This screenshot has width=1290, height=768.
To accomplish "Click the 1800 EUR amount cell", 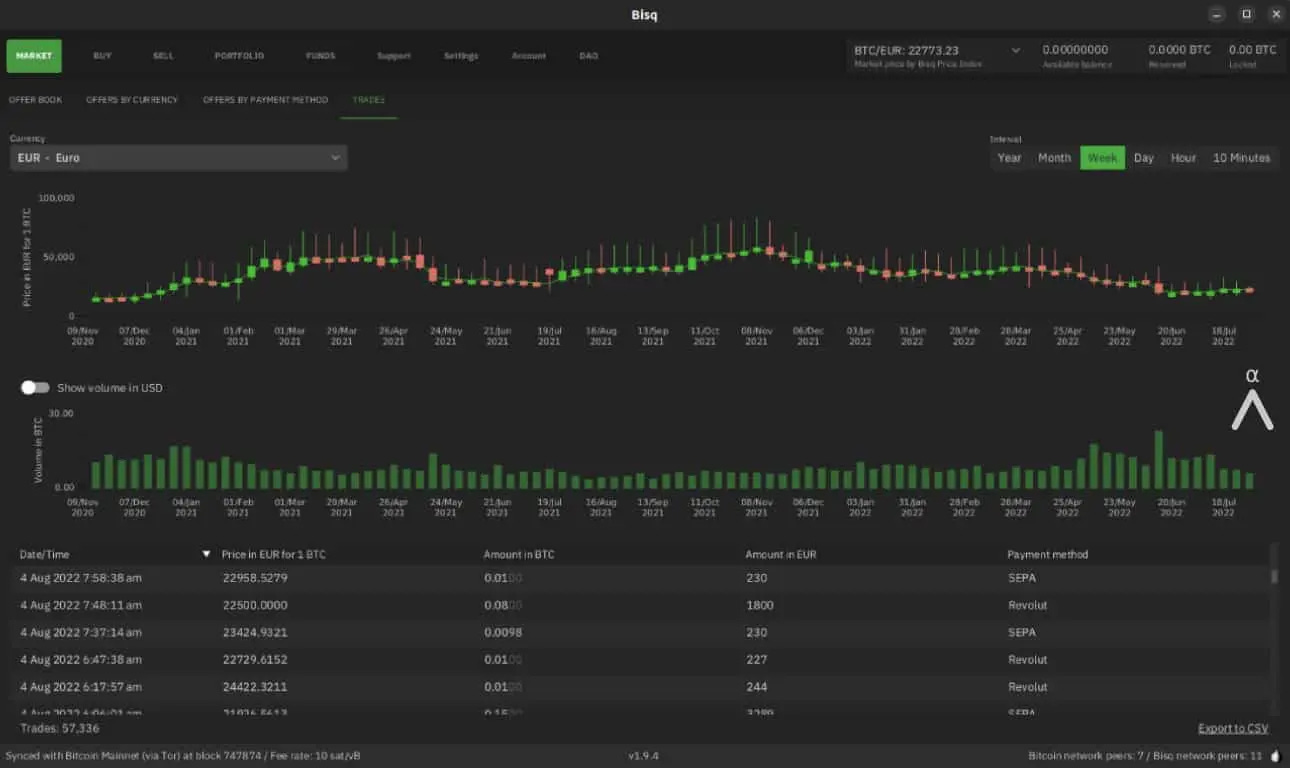I will click(758, 605).
